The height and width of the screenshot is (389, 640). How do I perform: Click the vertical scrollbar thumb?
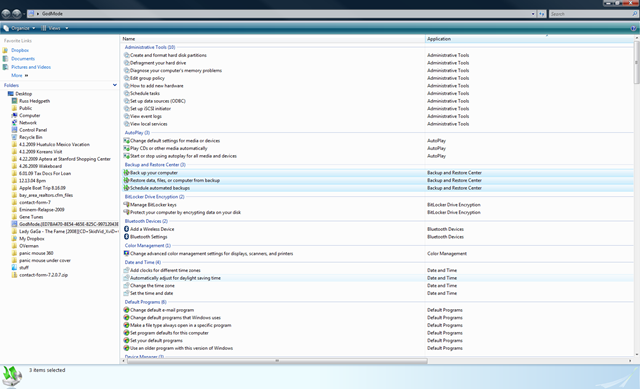coord(636,63)
